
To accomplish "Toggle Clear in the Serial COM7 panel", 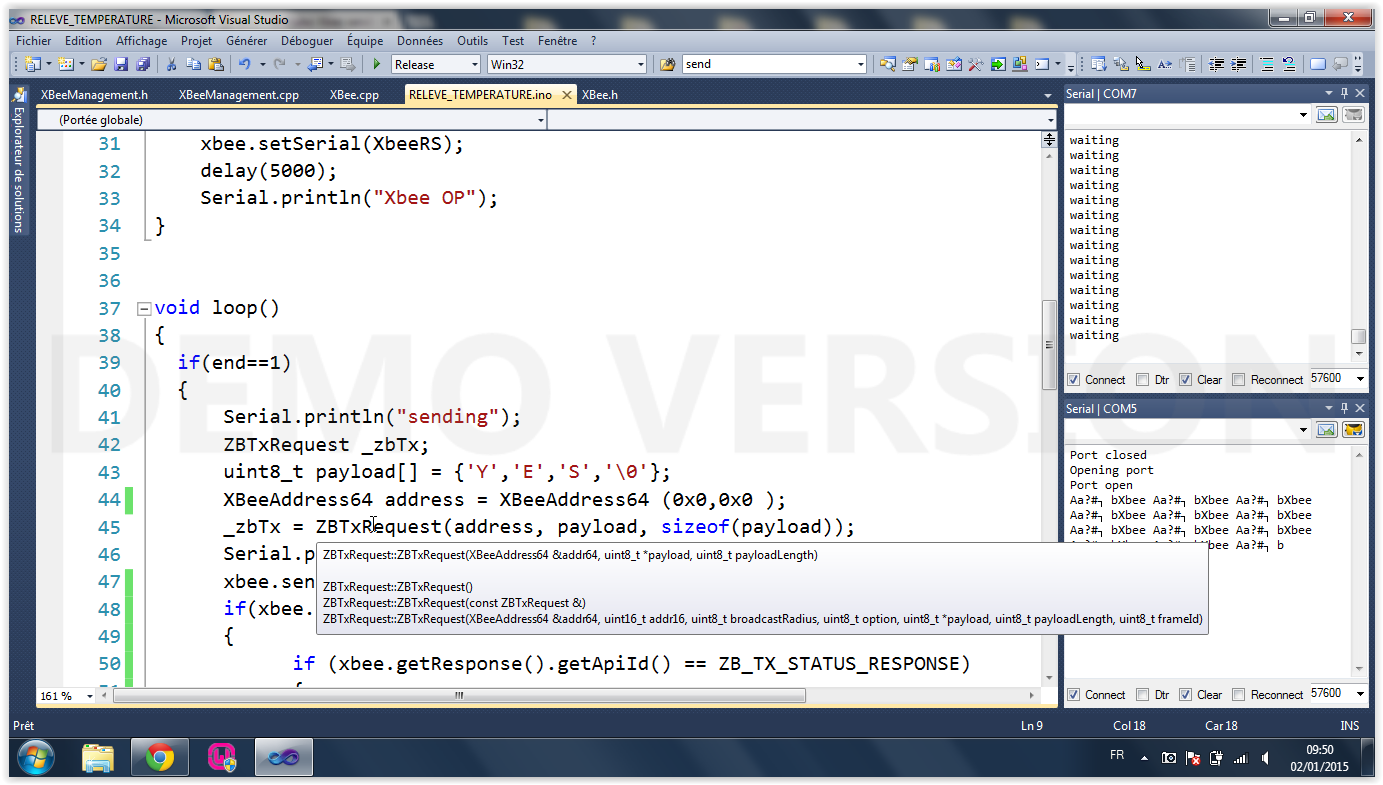I will point(1185,380).
